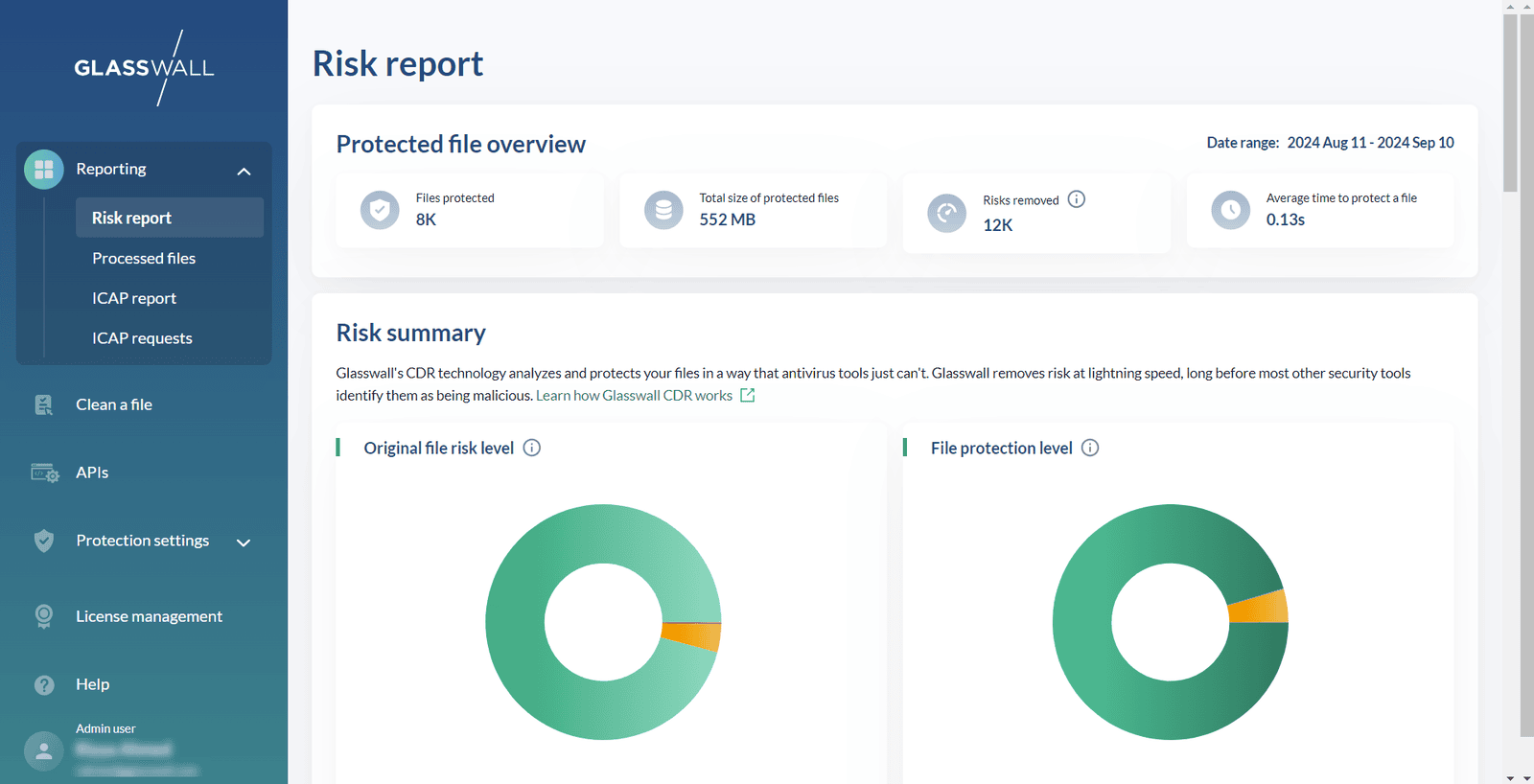Click the Average time clock icon
Screen dimensions: 1534x784
[1231, 210]
